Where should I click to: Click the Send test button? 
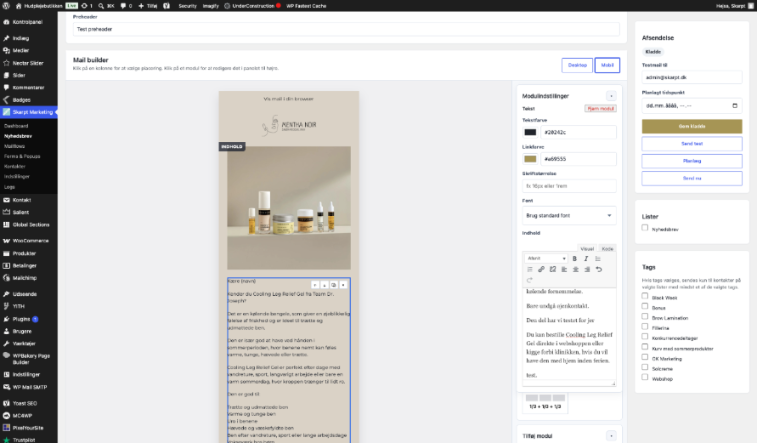pos(692,144)
